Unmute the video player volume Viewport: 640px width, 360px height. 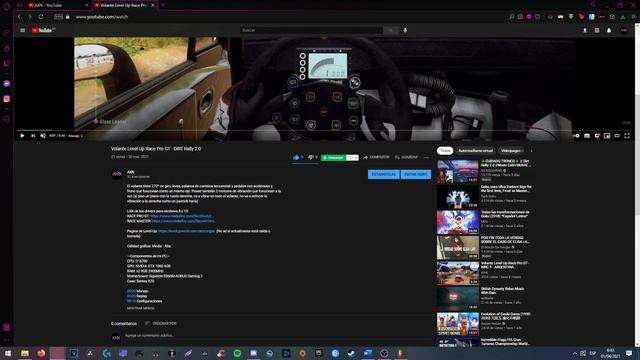click(43, 136)
